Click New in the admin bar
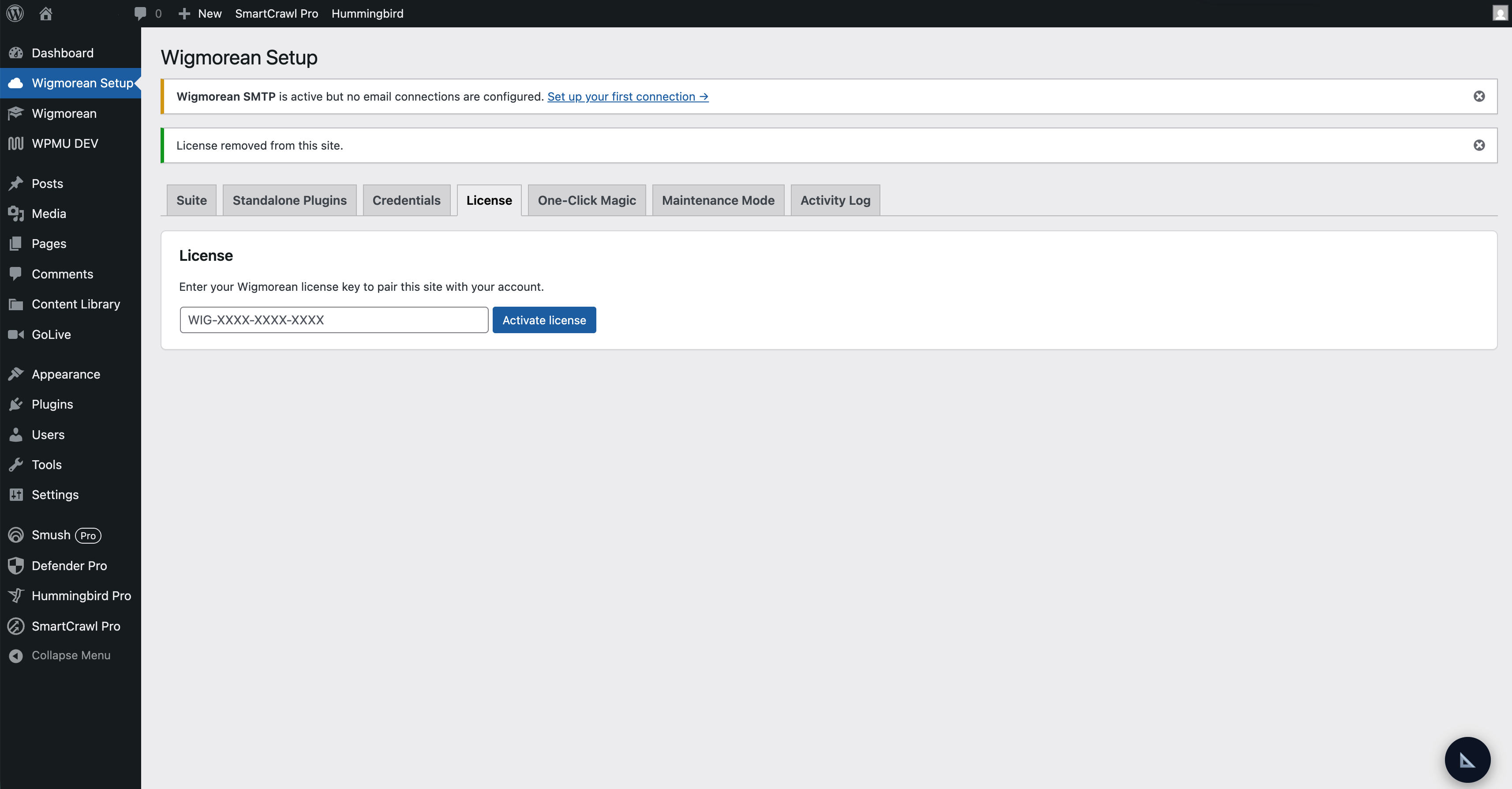Viewport: 1512px width, 789px height. click(210, 14)
